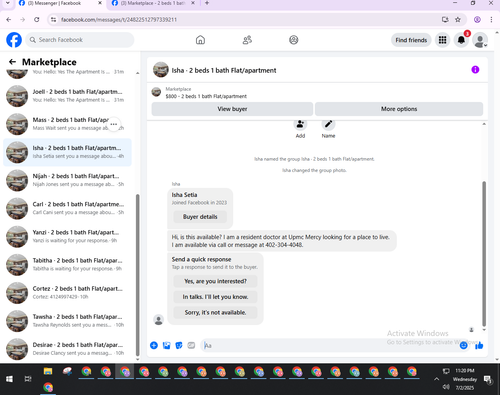Open Chrome three-dot menu

tap(491, 20)
